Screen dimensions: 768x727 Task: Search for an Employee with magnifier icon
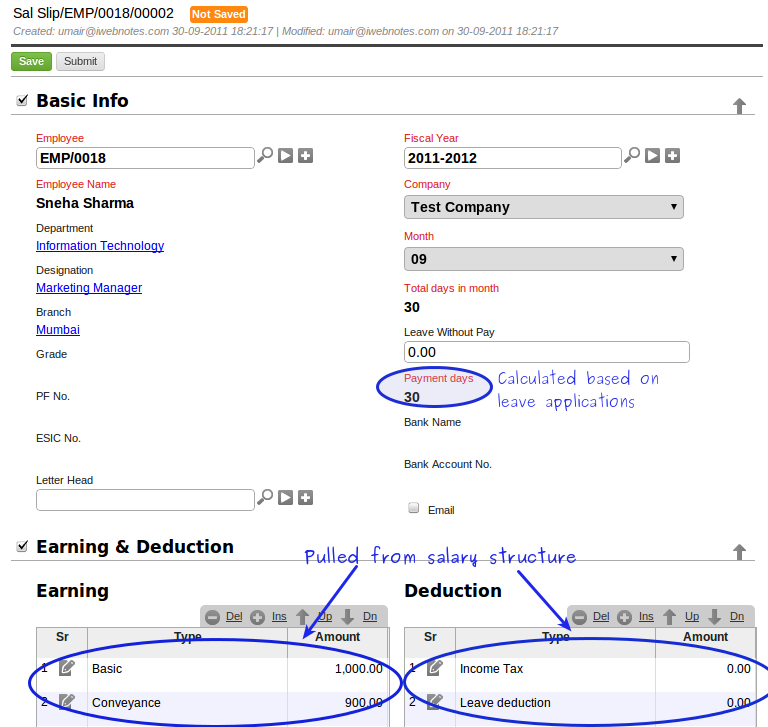tap(265, 155)
